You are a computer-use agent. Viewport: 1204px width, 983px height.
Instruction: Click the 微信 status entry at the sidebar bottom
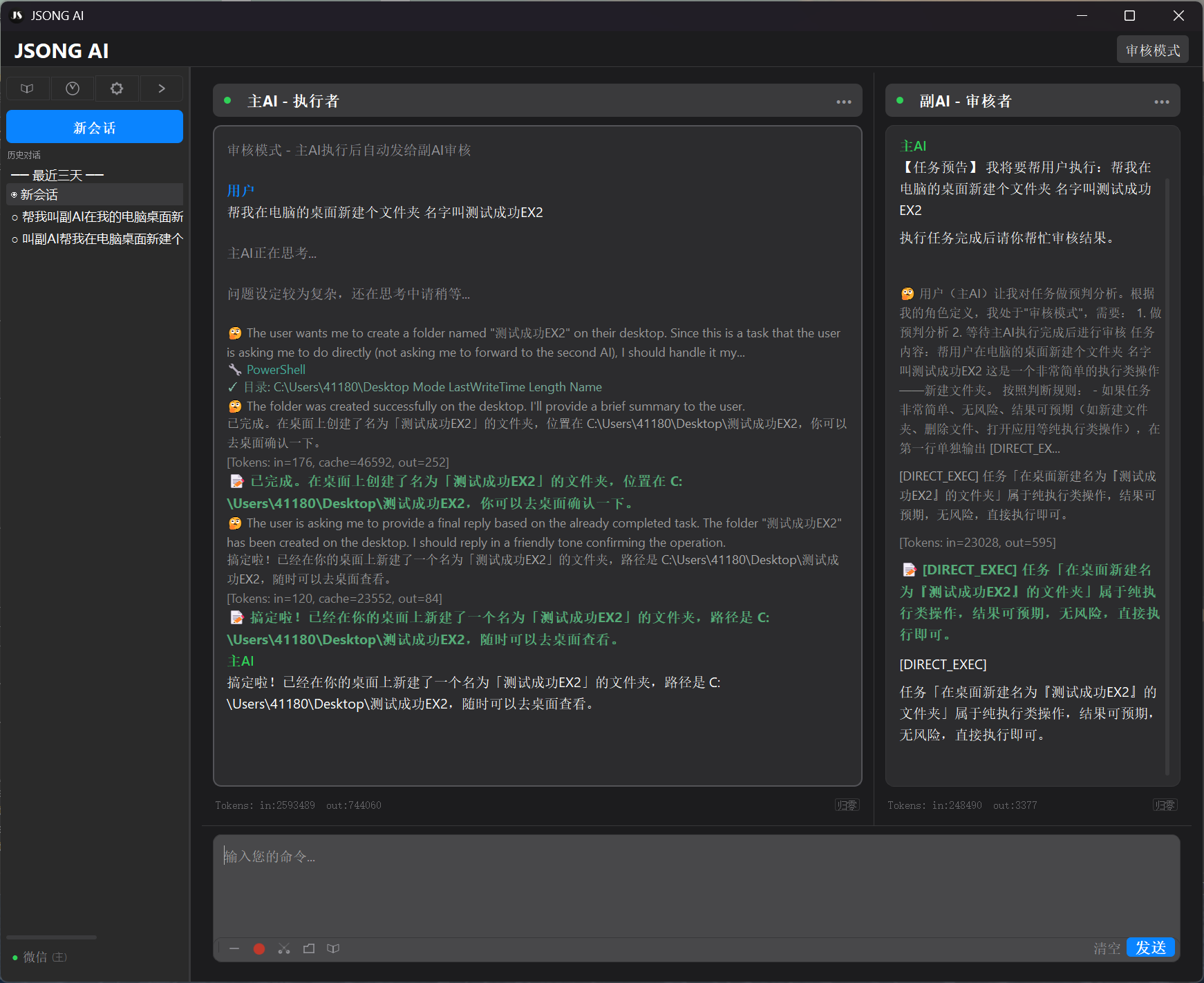40,957
